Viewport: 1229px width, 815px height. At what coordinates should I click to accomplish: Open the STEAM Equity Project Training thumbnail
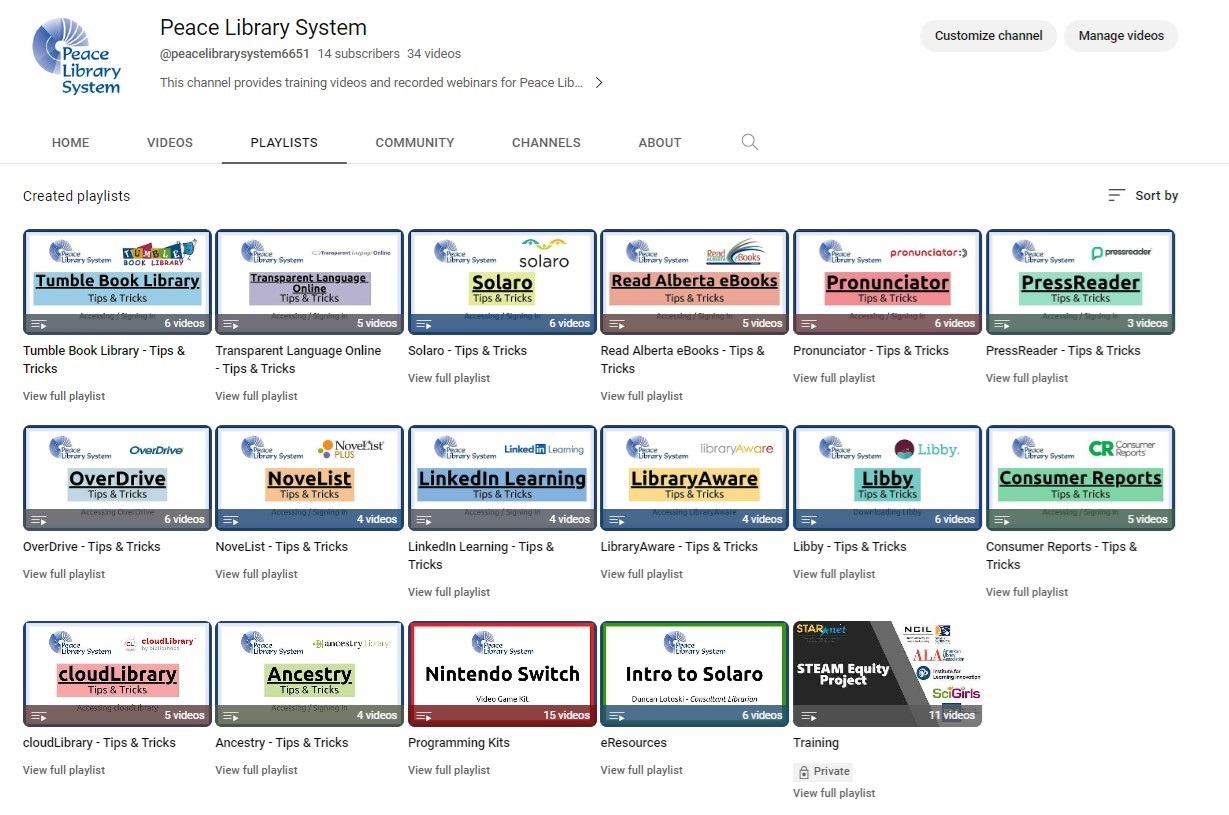[x=887, y=674]
